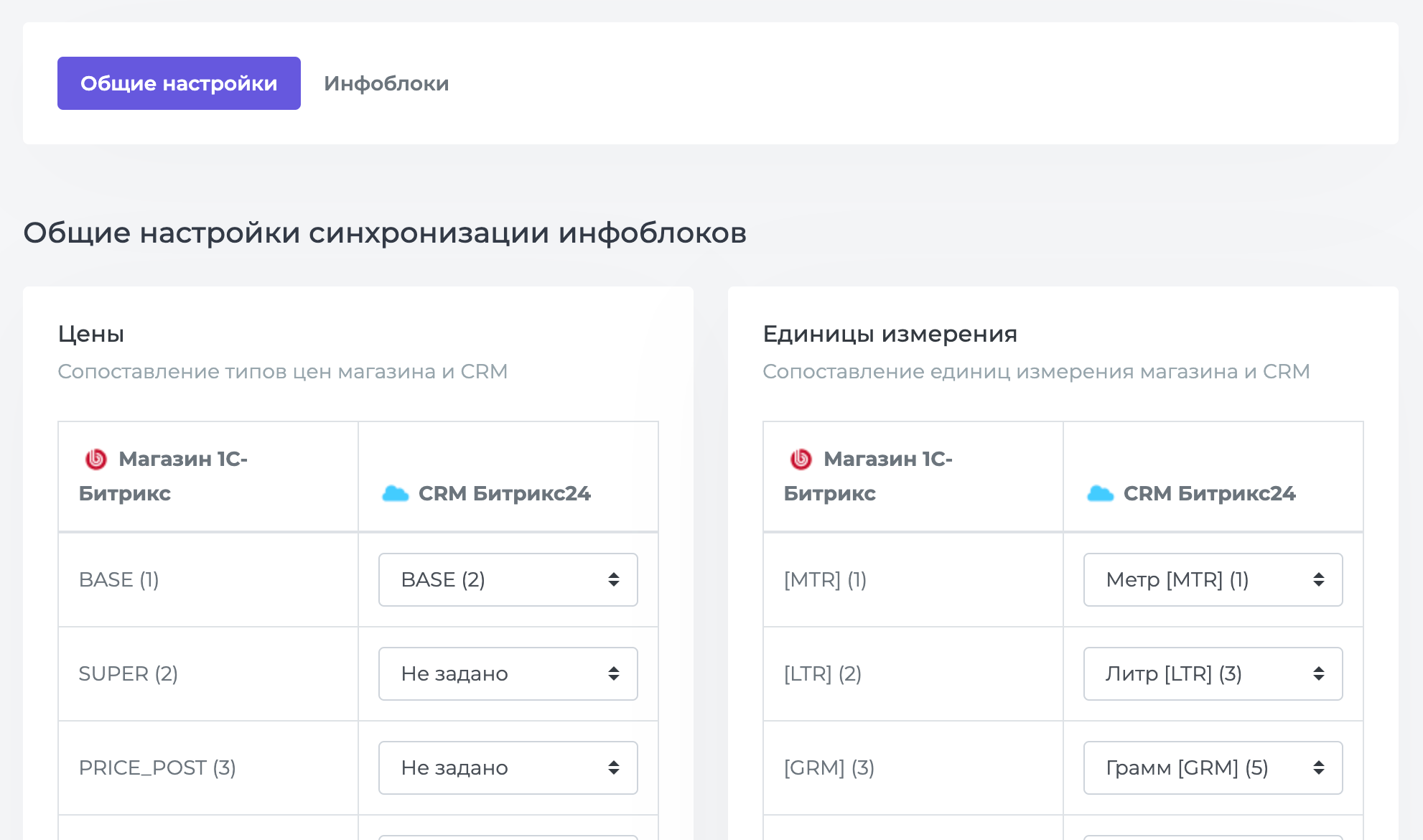Click the Единицы измерения section heading

pos(890,334)
